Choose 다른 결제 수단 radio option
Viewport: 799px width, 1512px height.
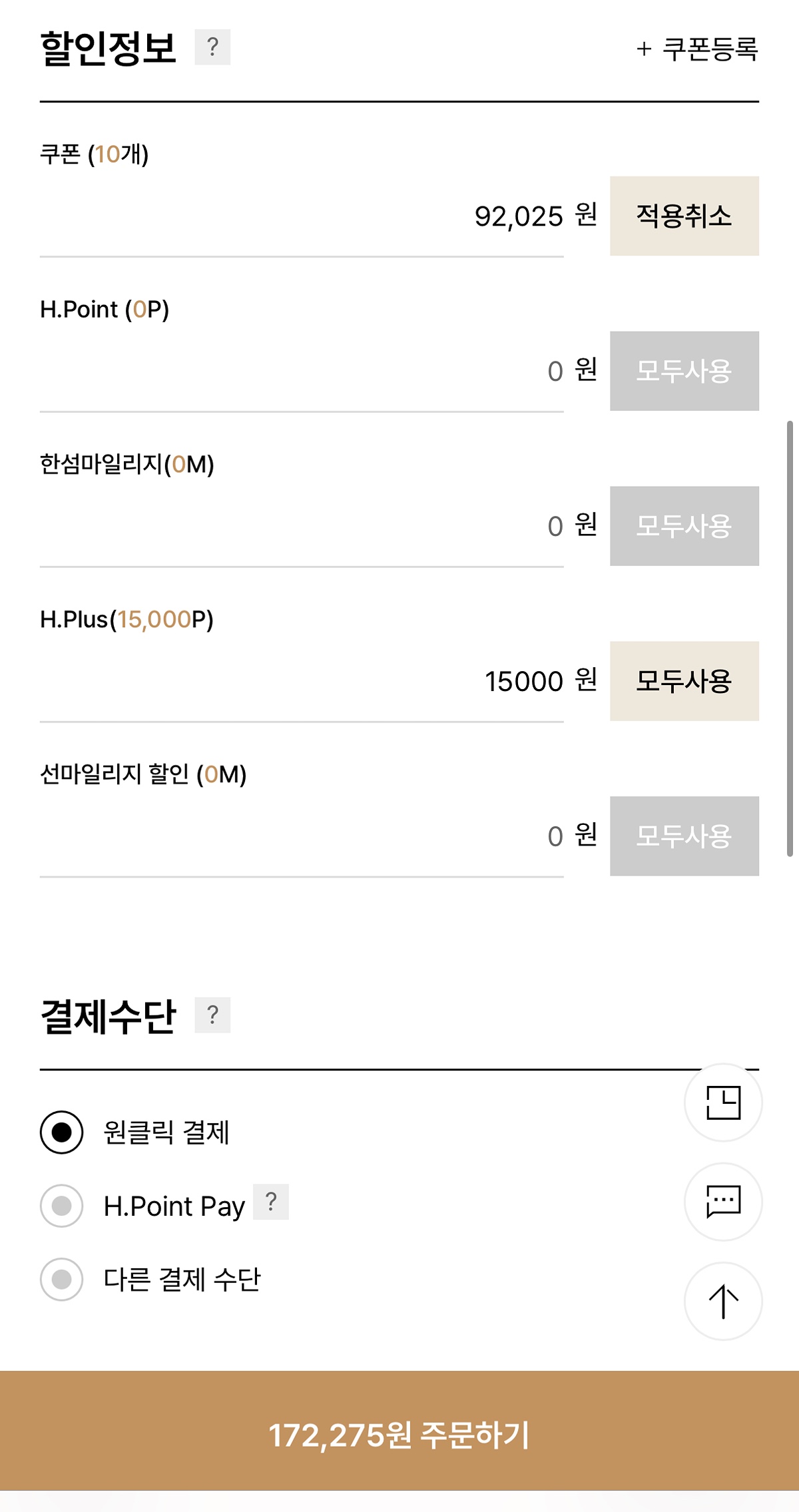[62, 1279]
